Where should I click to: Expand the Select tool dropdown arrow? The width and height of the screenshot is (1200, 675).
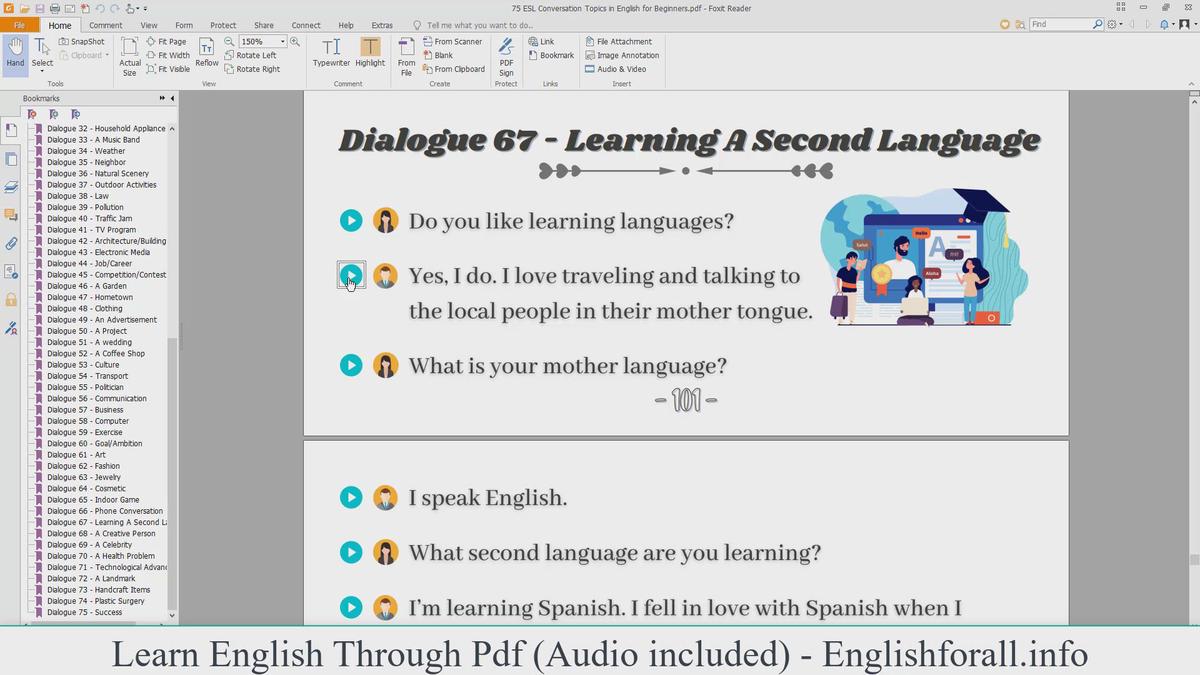[42, 72]
